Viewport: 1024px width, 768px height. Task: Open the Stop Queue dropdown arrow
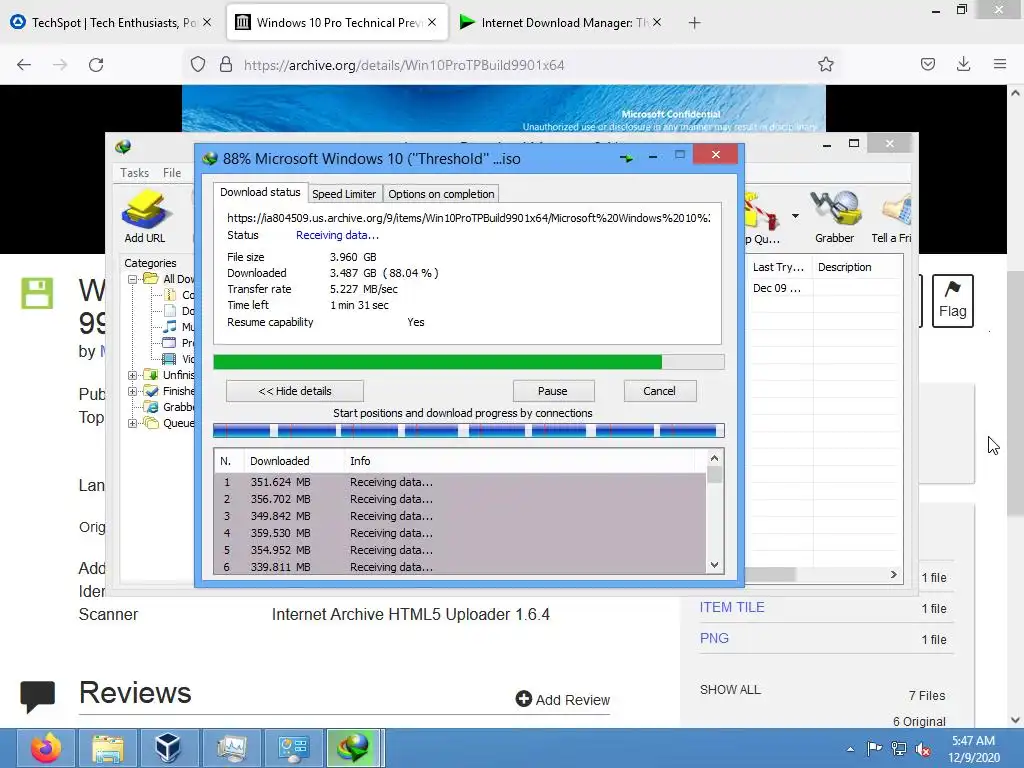point(795,216)
